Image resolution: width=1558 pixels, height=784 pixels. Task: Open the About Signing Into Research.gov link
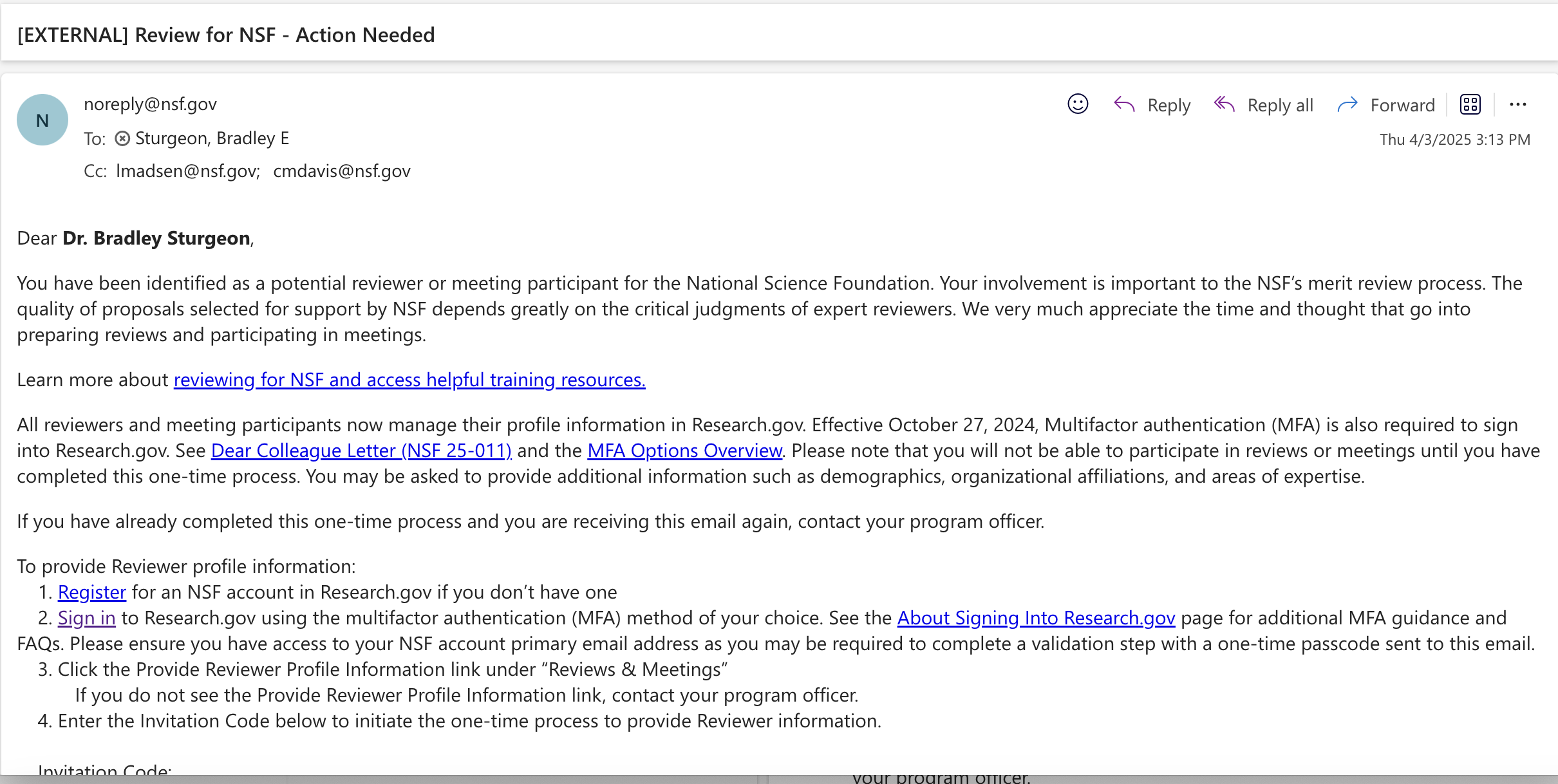click(x=1036, y=618)
